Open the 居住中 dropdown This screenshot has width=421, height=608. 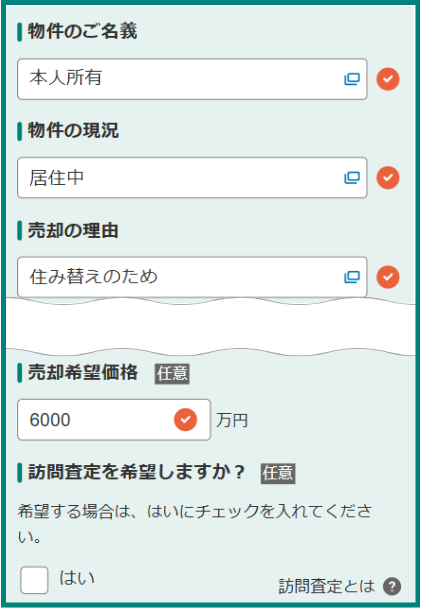(x=192, y=178)
